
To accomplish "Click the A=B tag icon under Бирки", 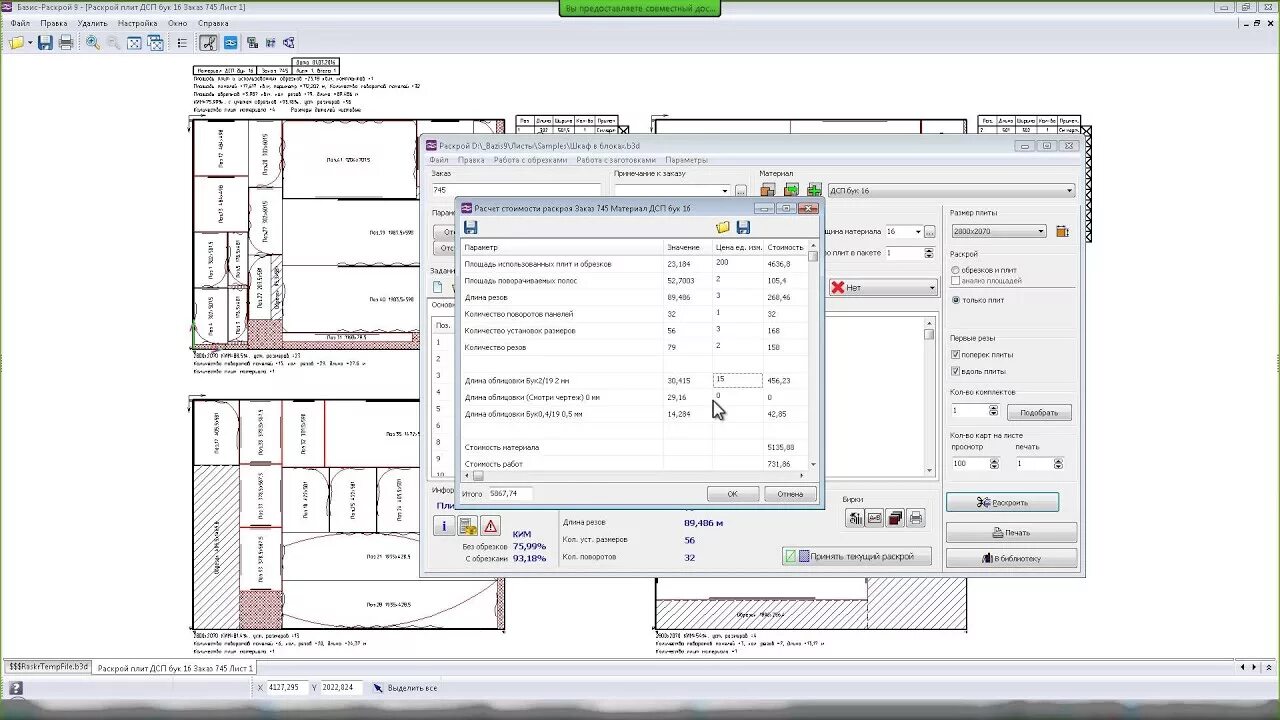I will [x=875, y=518].
